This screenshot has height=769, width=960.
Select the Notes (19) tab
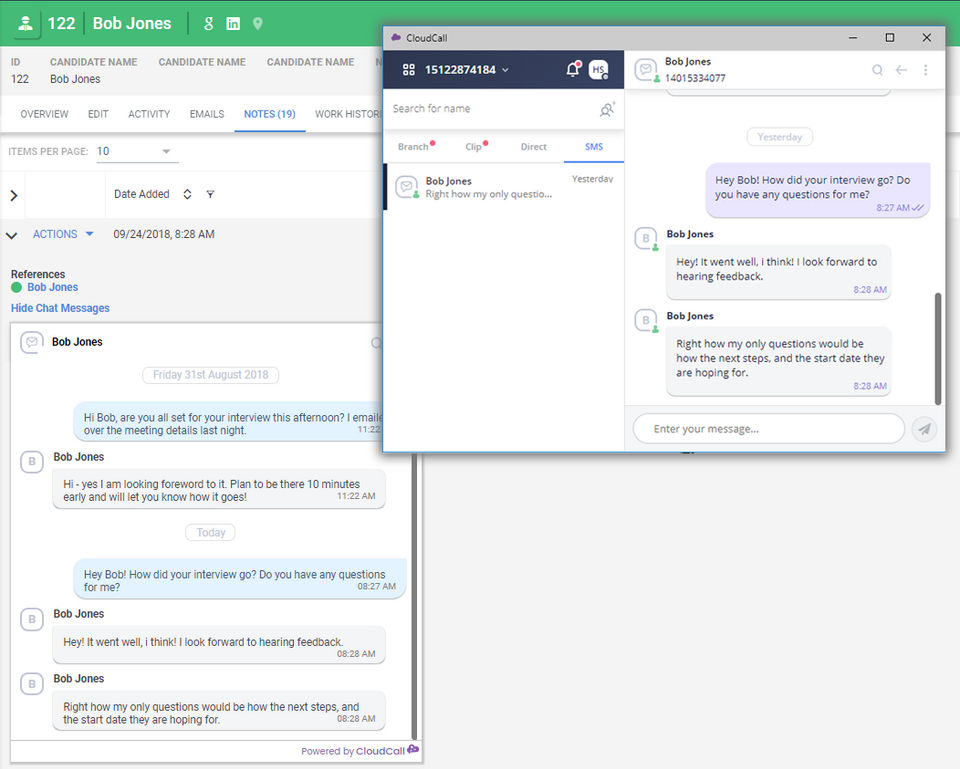pyautogui.click(x=269, y=114)
